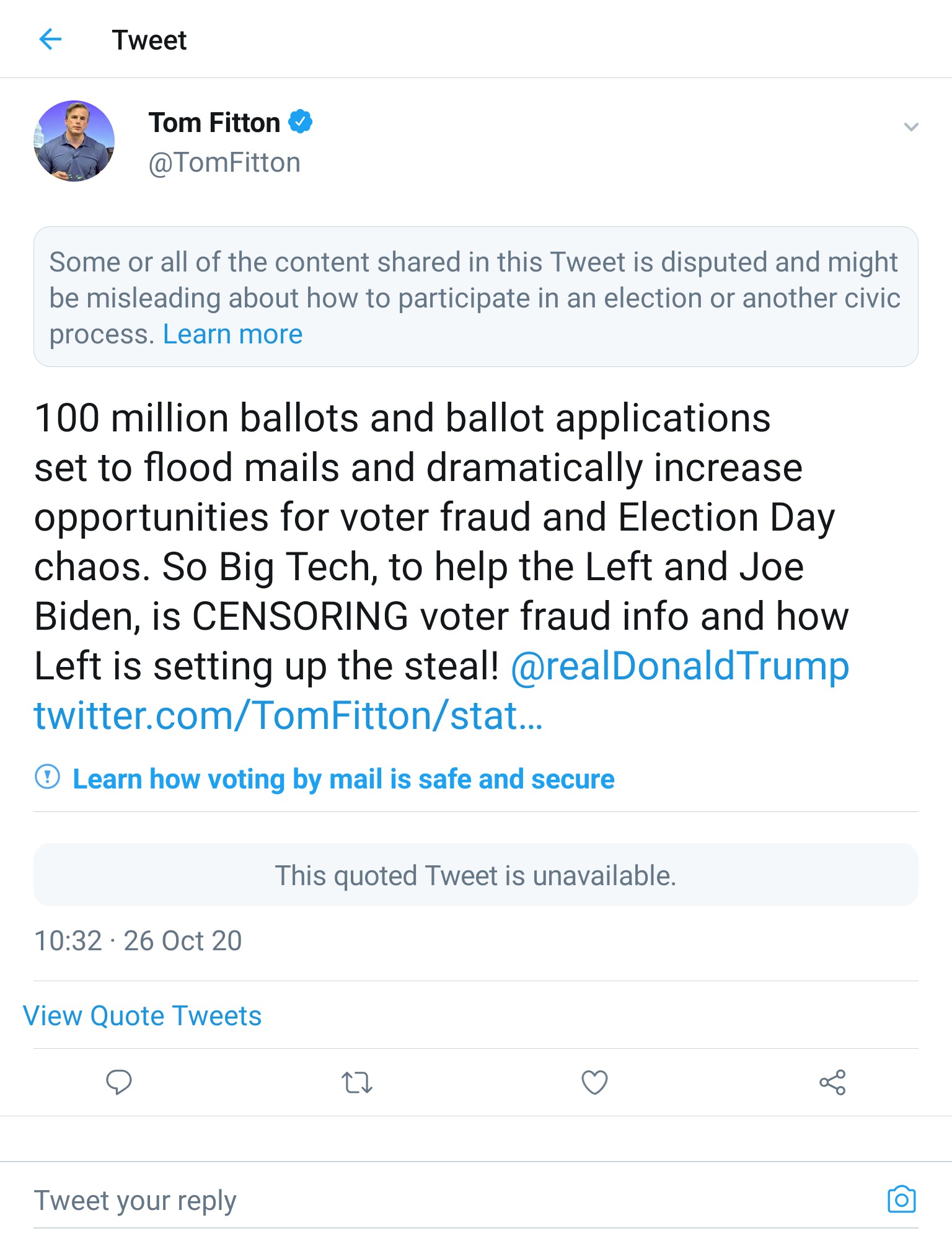This screenshot has width=952, height=1236.
Task: Open Learn how voting by mail is safe
Action: click(343, 779)
